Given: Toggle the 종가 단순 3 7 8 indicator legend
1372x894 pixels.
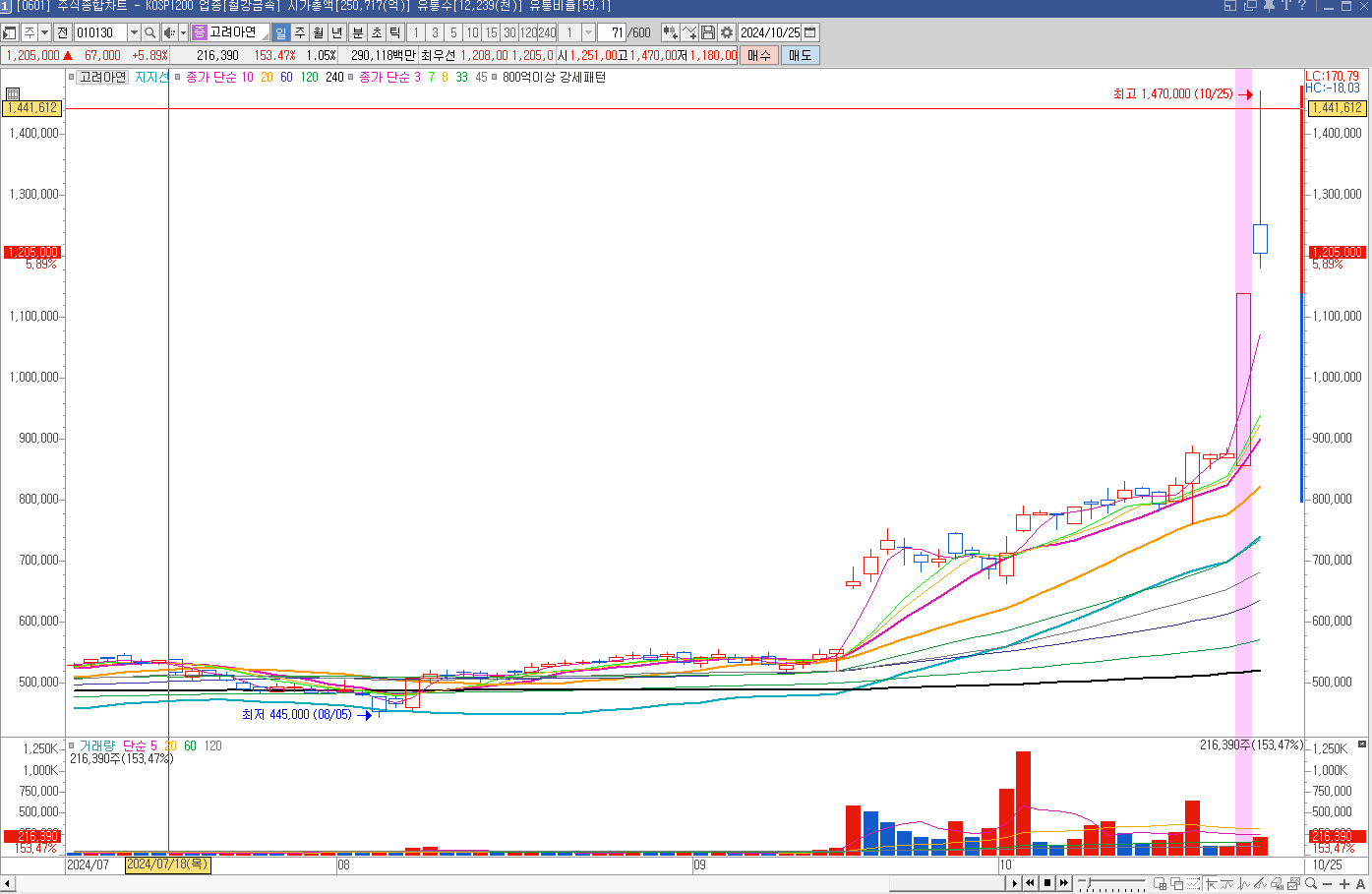Looking at the screenshot, I should pyautogui.click(x=422, y=77).
